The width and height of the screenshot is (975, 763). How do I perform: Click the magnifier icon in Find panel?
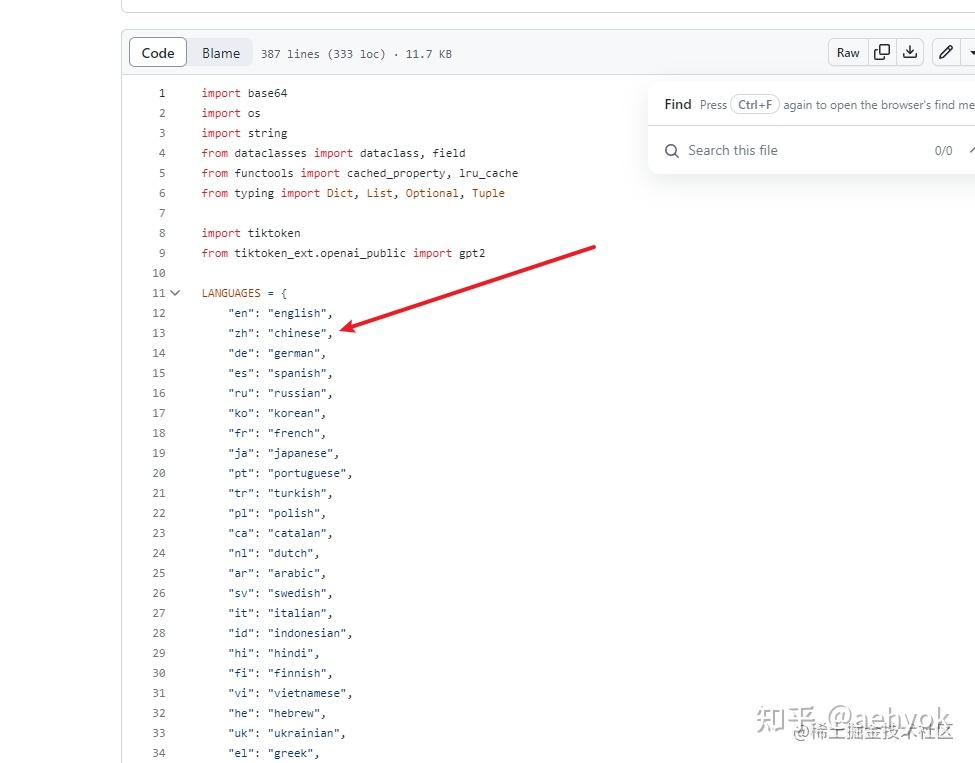672,150
